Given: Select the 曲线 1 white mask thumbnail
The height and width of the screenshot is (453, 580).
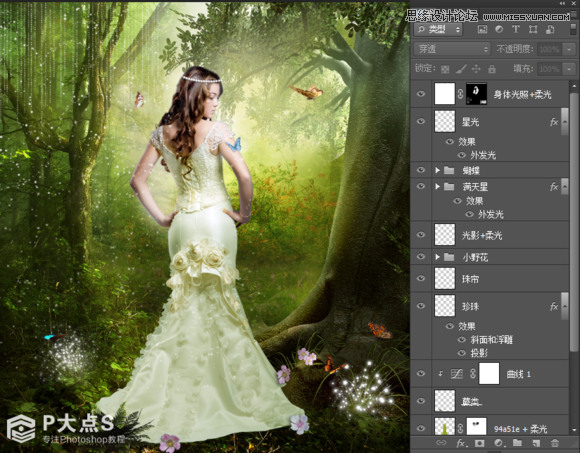Looking at the screenshot, I should [x=489, y=374].
